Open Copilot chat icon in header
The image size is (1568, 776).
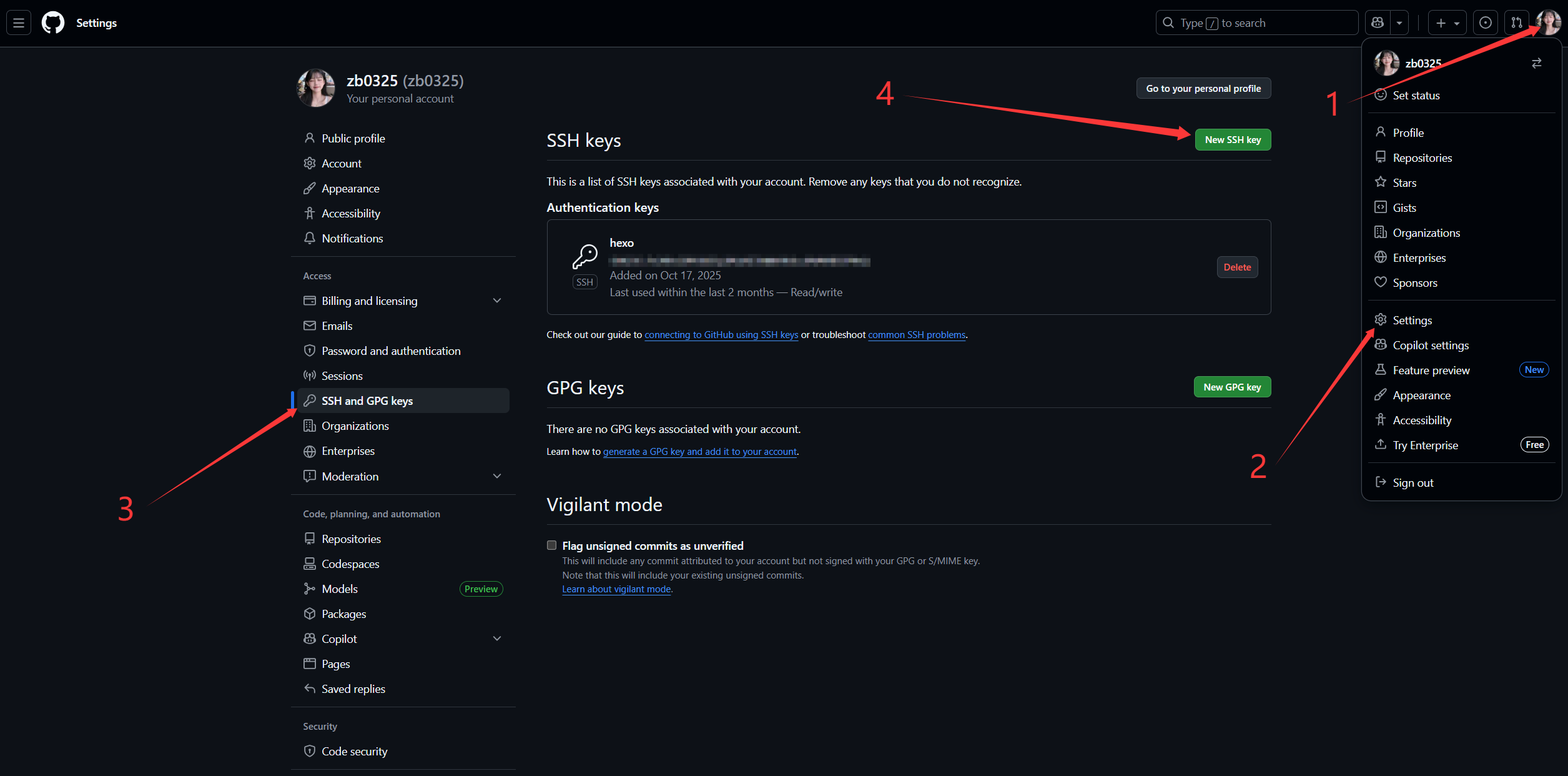[1378, 23]
